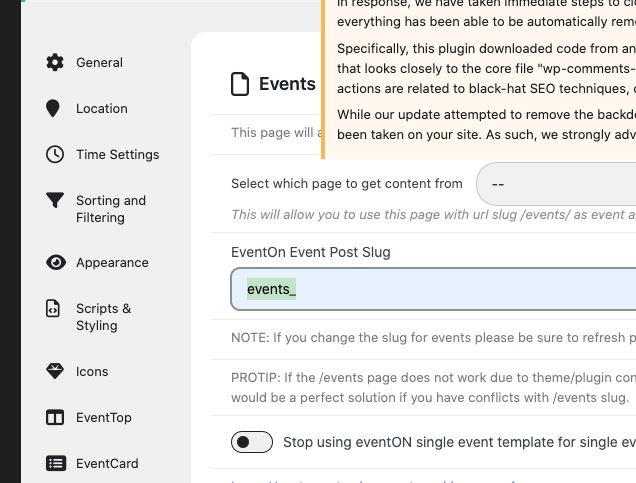Click the General gear icon

click(55, 62)
